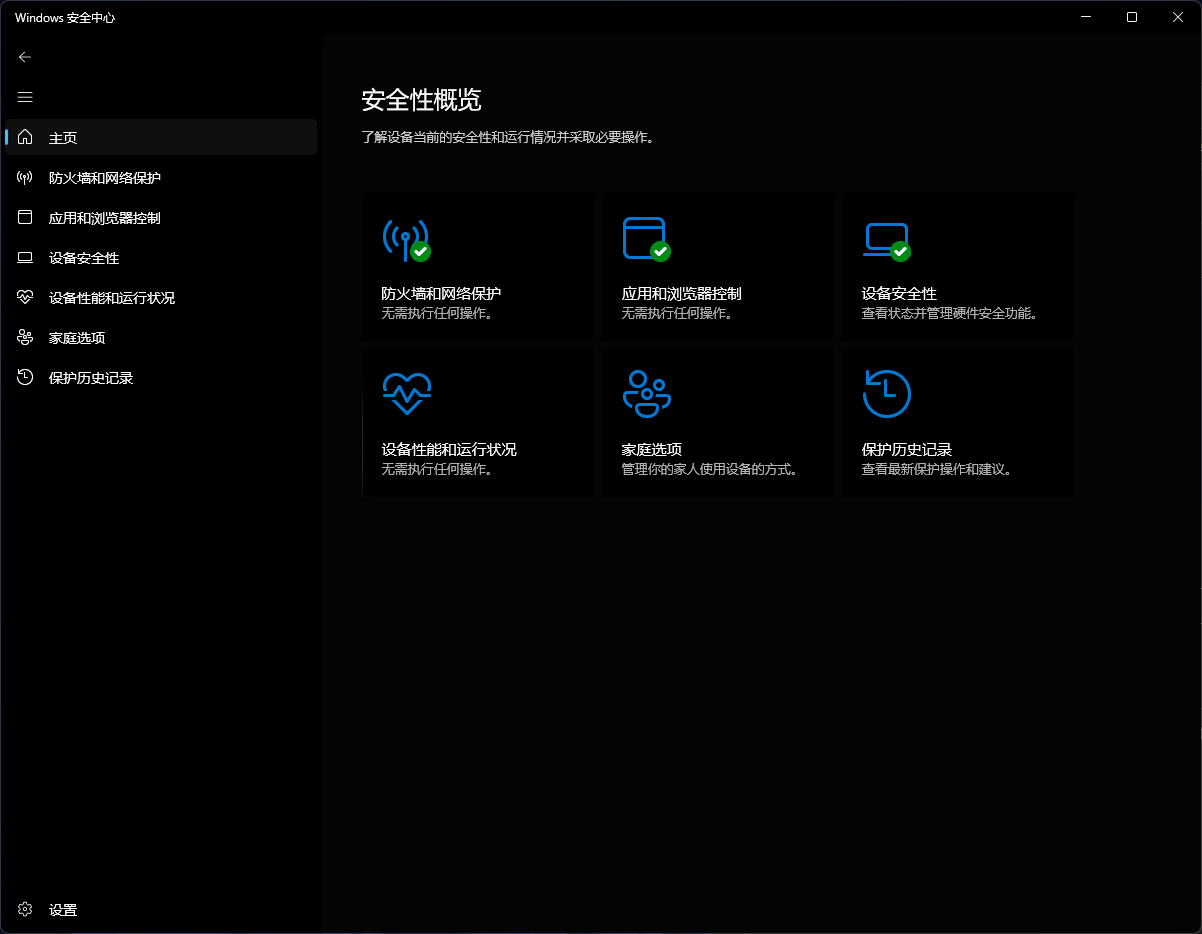Image resolution: width=1202 pixels, height=934 pixels.
Task: Open 防火墙和网络保护 from the sidebar
Action: (161, 177)
